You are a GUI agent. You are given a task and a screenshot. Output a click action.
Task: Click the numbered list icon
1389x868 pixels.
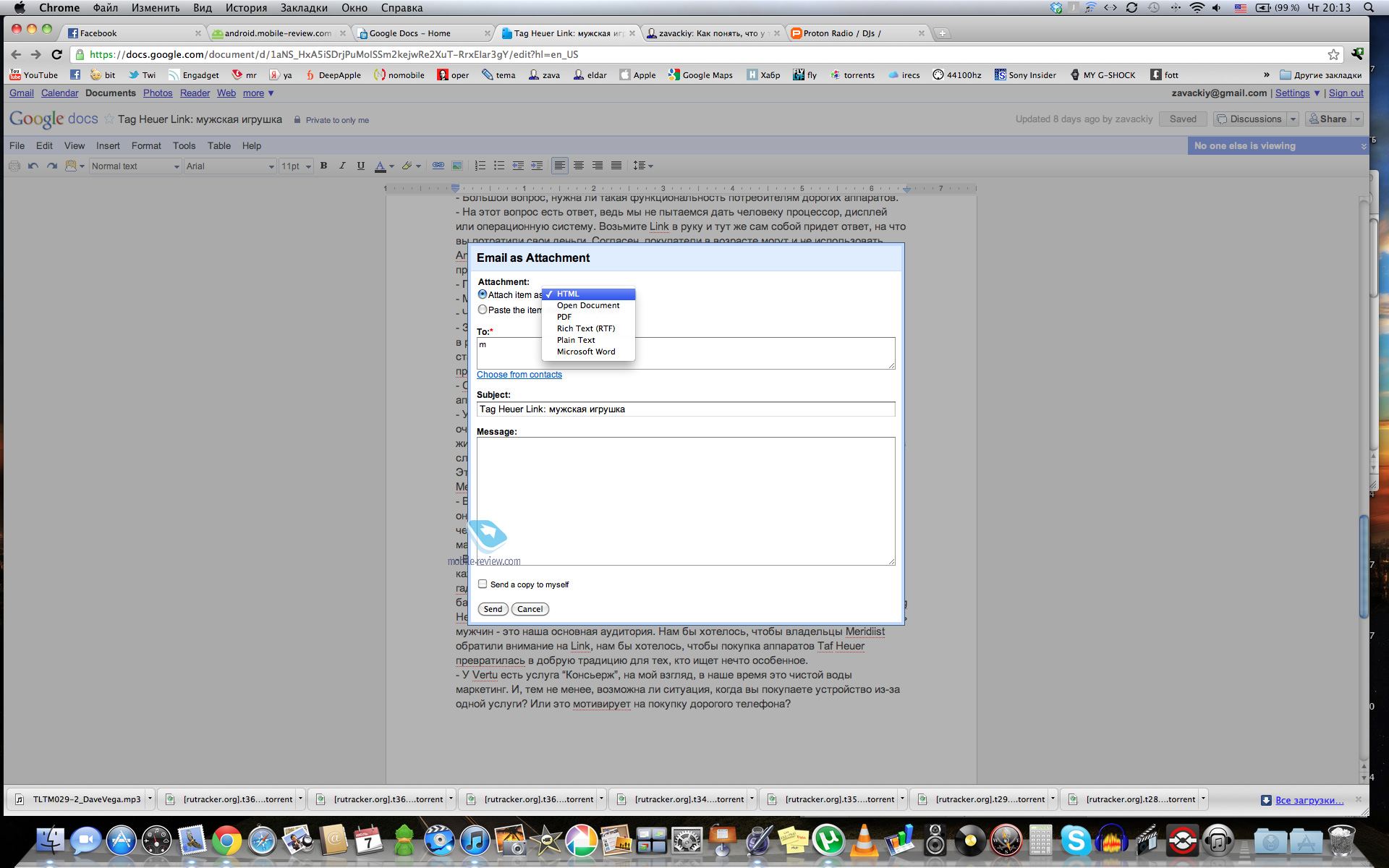coord(480,166)
